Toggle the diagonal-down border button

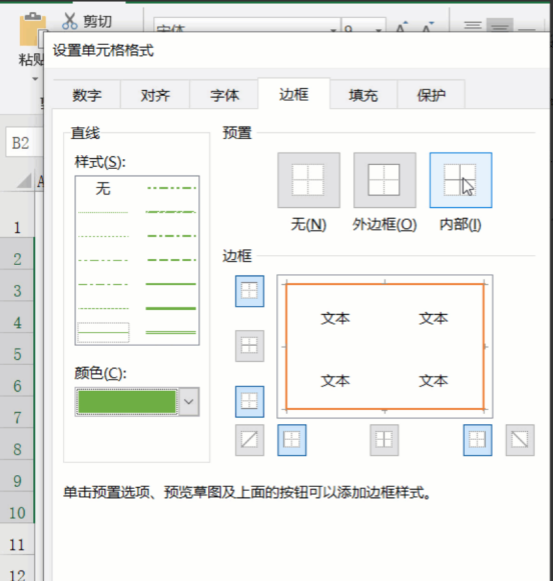click(520, 440)
